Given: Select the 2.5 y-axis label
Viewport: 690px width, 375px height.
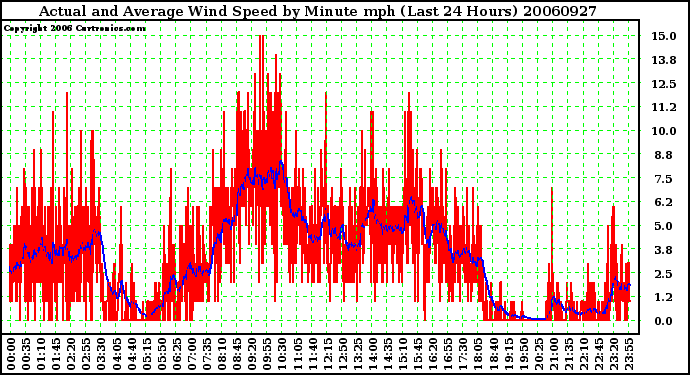Looking at the screenshot, I should click(x=664, y=274).
